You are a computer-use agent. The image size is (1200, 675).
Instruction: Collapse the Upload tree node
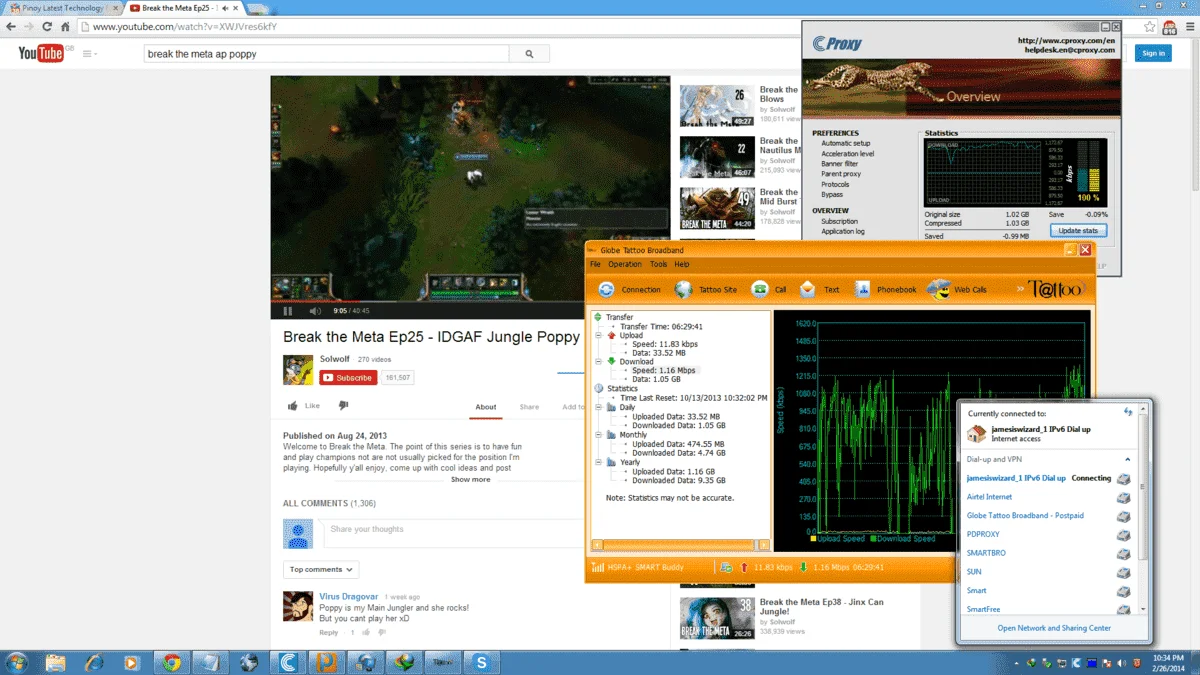pos(598,336)
